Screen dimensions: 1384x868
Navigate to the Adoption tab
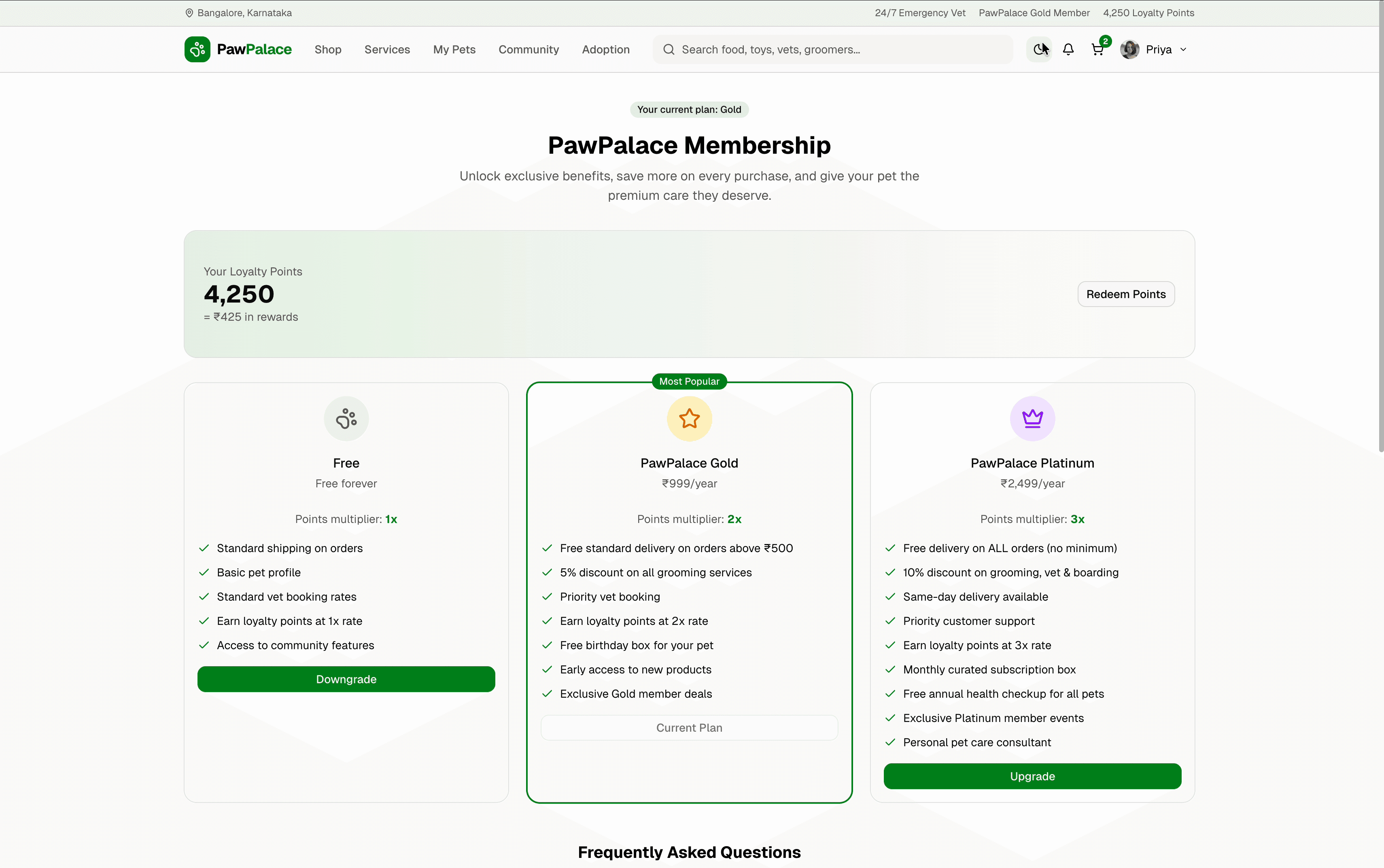606,49
